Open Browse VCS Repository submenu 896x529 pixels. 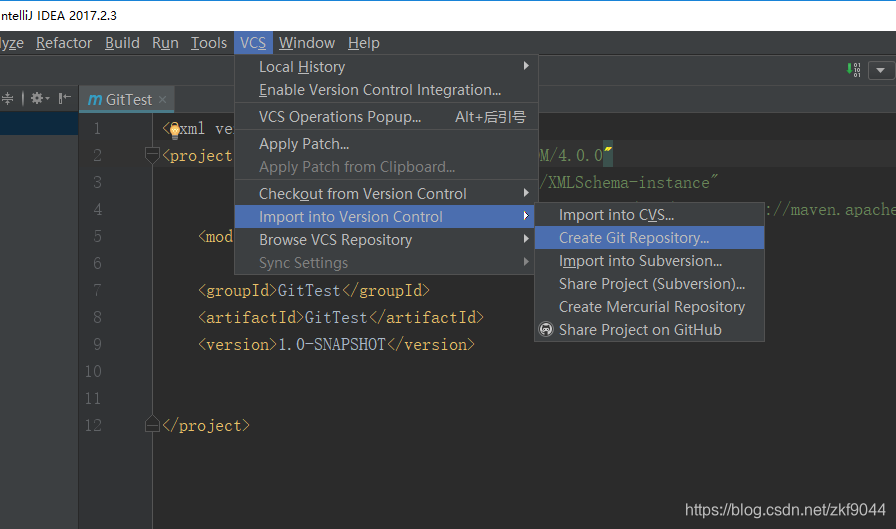385,240
